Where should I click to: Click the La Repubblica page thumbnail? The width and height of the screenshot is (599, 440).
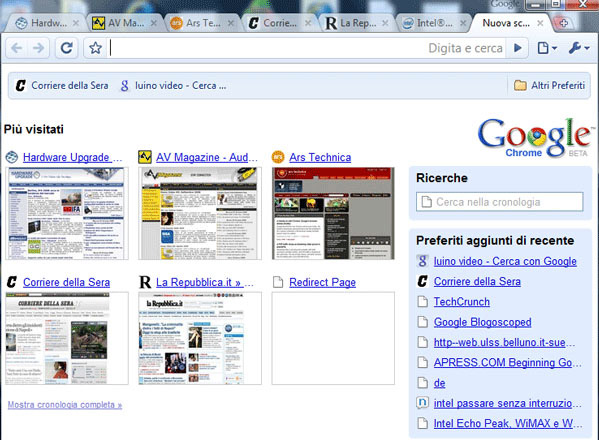pos(200,338)
